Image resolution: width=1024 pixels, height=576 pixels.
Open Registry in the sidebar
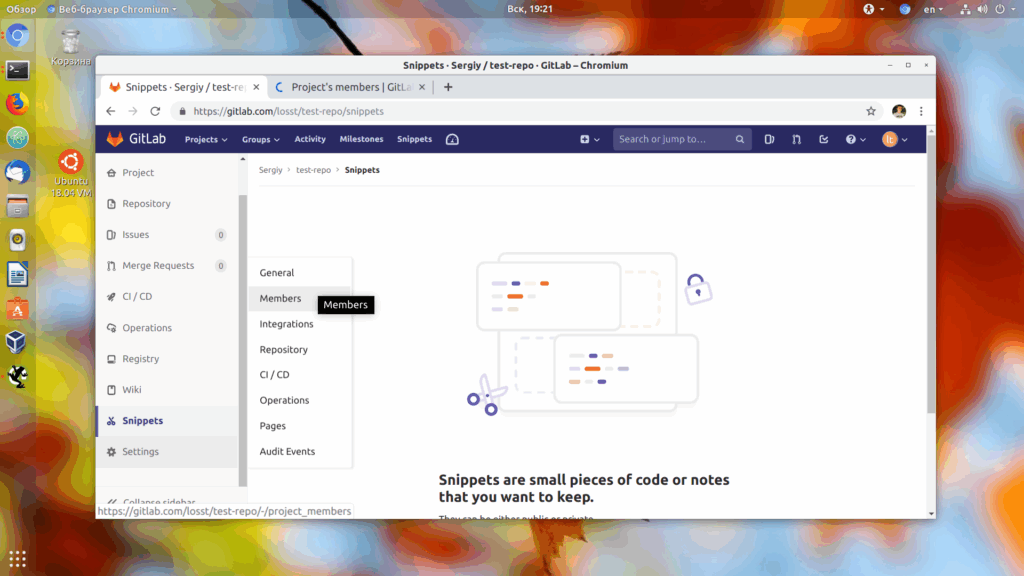(167, 359)
